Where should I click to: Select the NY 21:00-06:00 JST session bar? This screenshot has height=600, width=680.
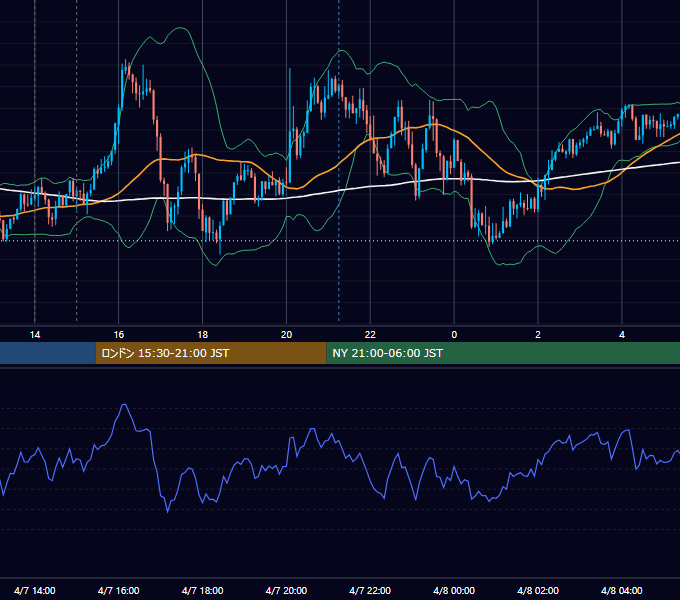[x=503, y=353]
